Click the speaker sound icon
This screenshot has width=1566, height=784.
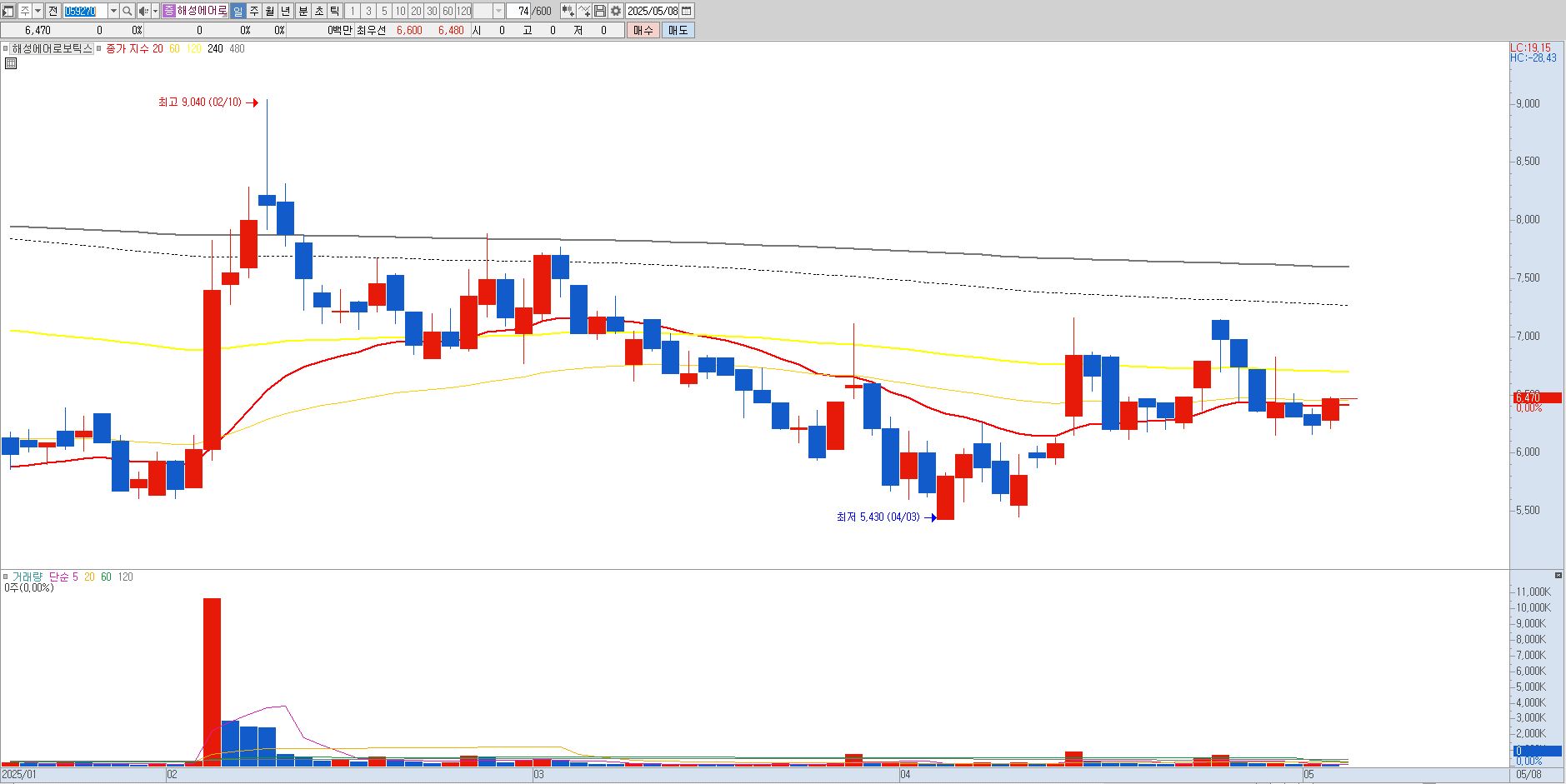(143, 11)
